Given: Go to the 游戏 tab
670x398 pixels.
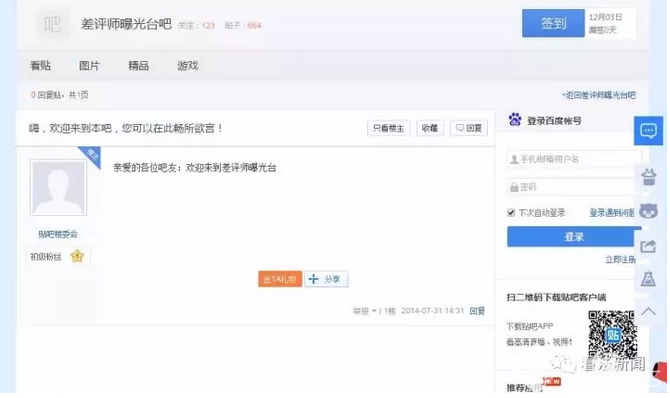Looking at the screenshot, I should click(188, 65).
